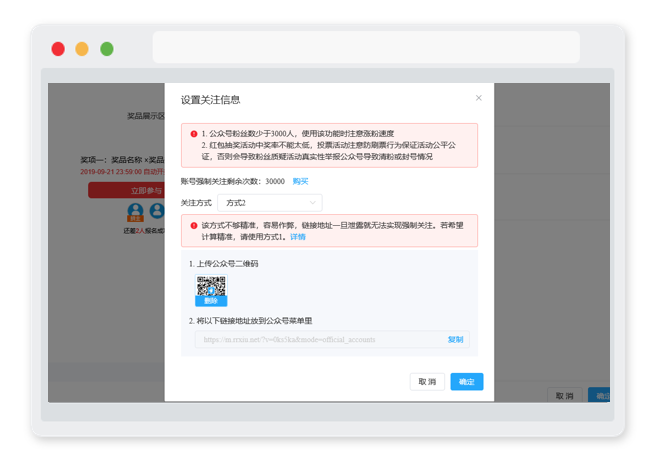Click the 关注方式 label
The image size is (660, 460).
click(196, 203)
